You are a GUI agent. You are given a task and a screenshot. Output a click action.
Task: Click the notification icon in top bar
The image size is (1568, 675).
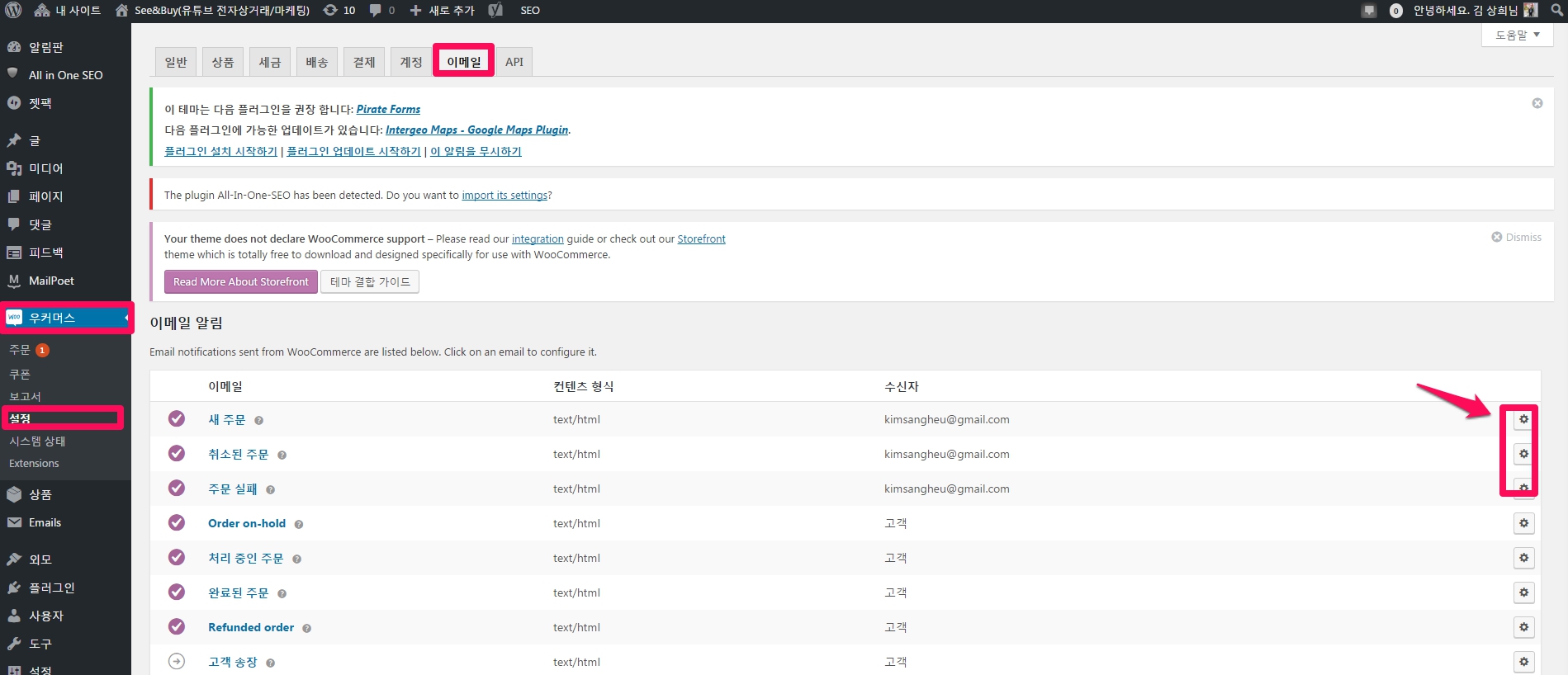(x=1369, y=11)
